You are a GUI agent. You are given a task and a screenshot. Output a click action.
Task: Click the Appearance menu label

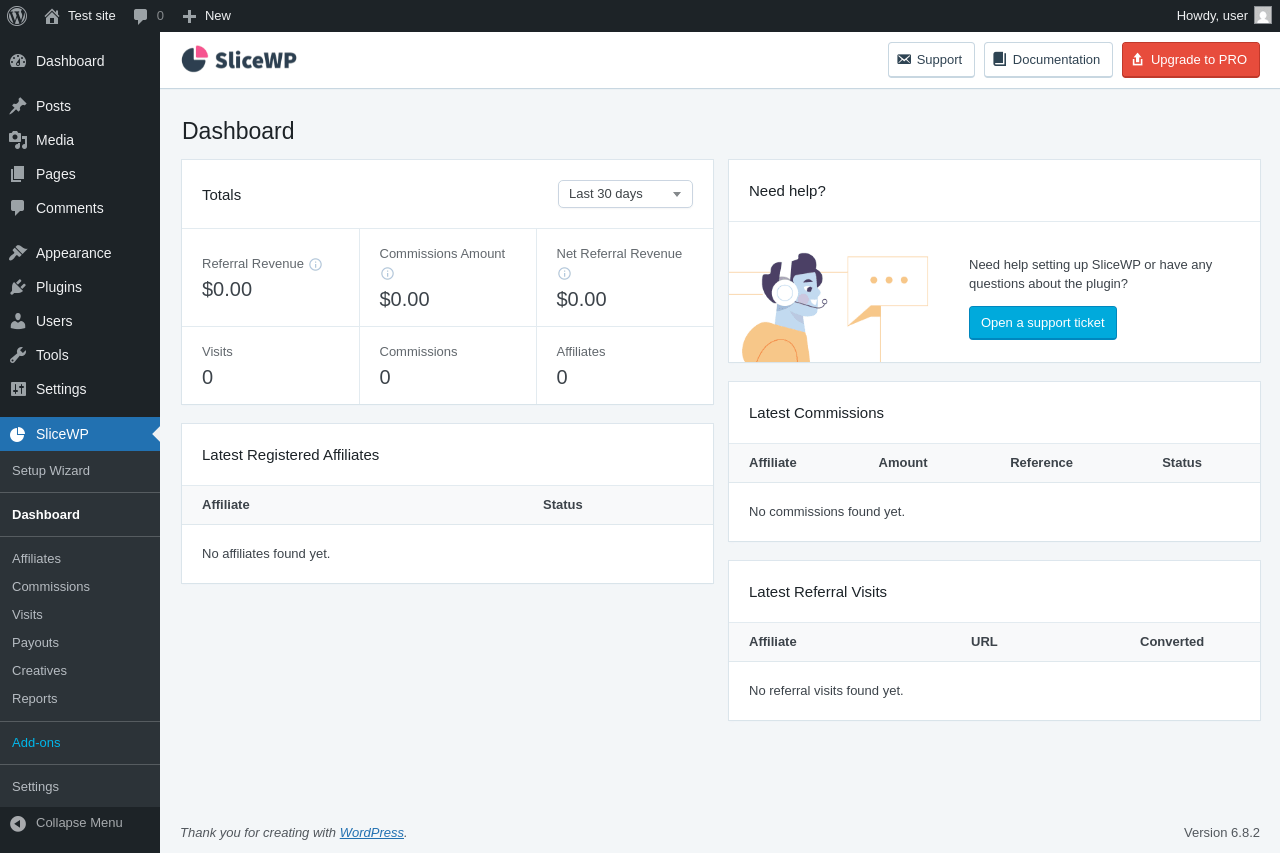[x=74, y=253]
